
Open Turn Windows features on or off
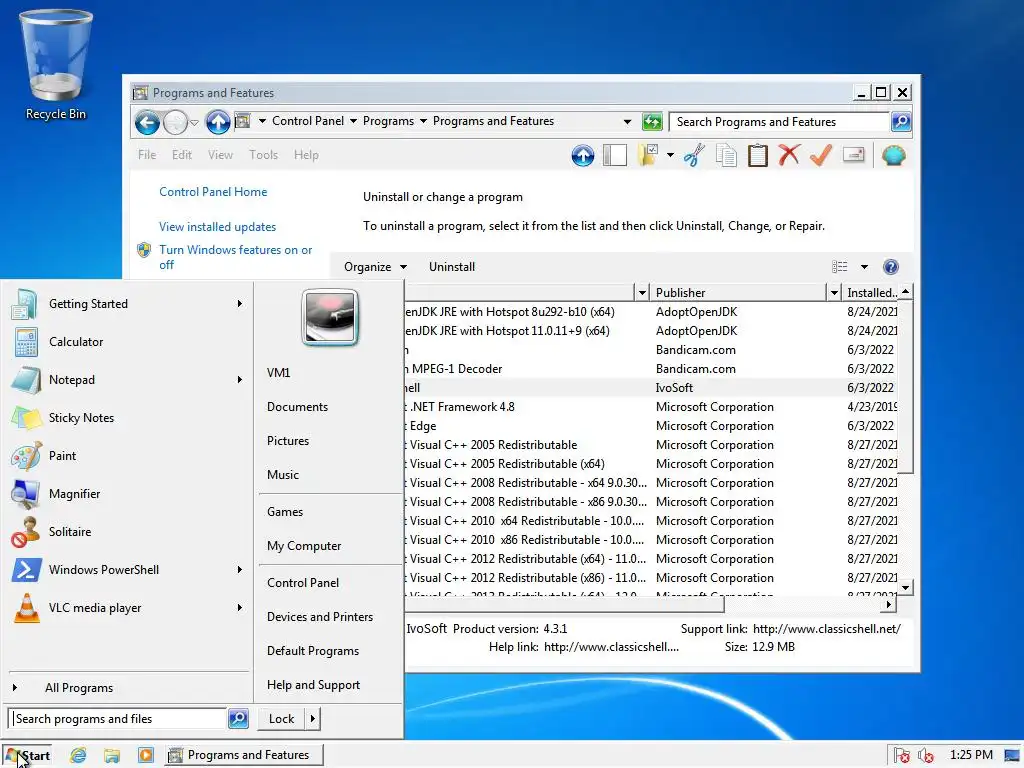(x=235, y=257)
